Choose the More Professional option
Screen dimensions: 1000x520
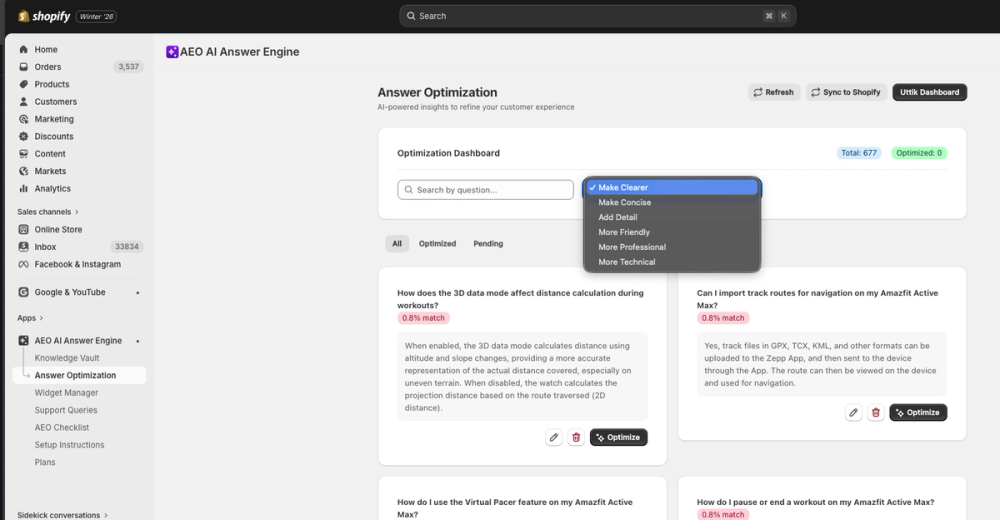pos(672,247)
